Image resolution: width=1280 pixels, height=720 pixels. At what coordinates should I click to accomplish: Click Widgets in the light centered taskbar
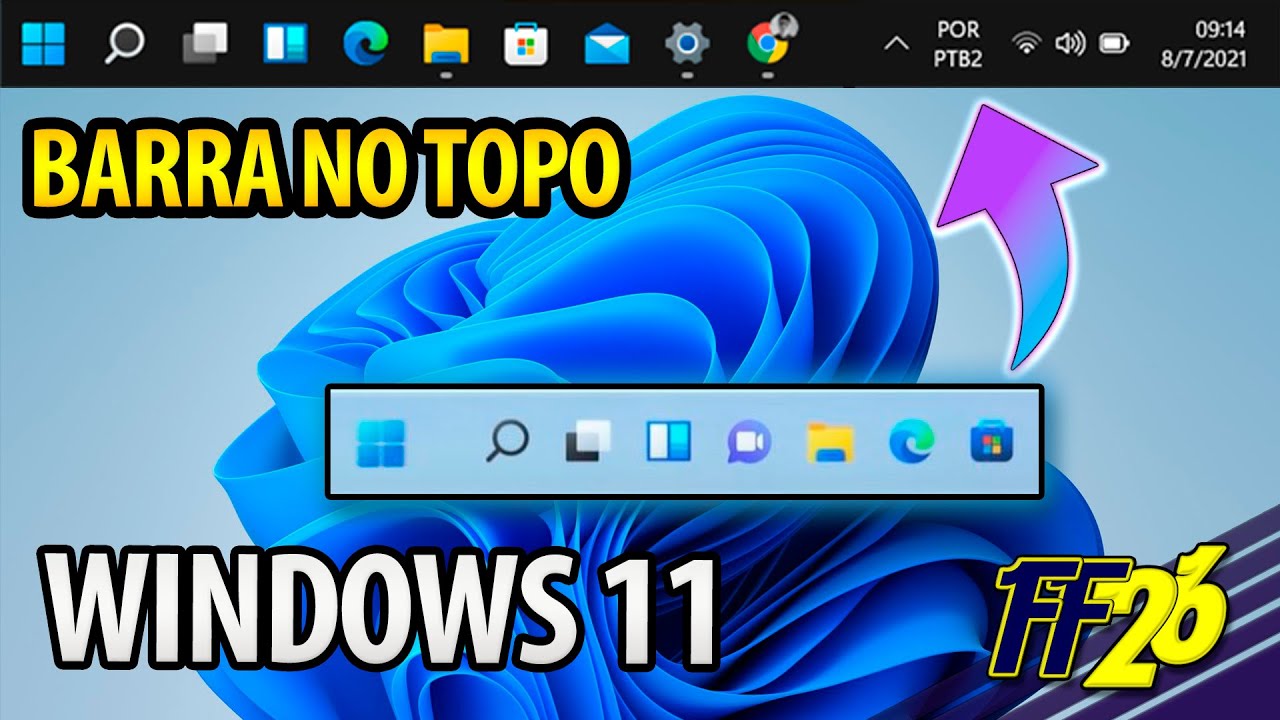coord(669,441)
